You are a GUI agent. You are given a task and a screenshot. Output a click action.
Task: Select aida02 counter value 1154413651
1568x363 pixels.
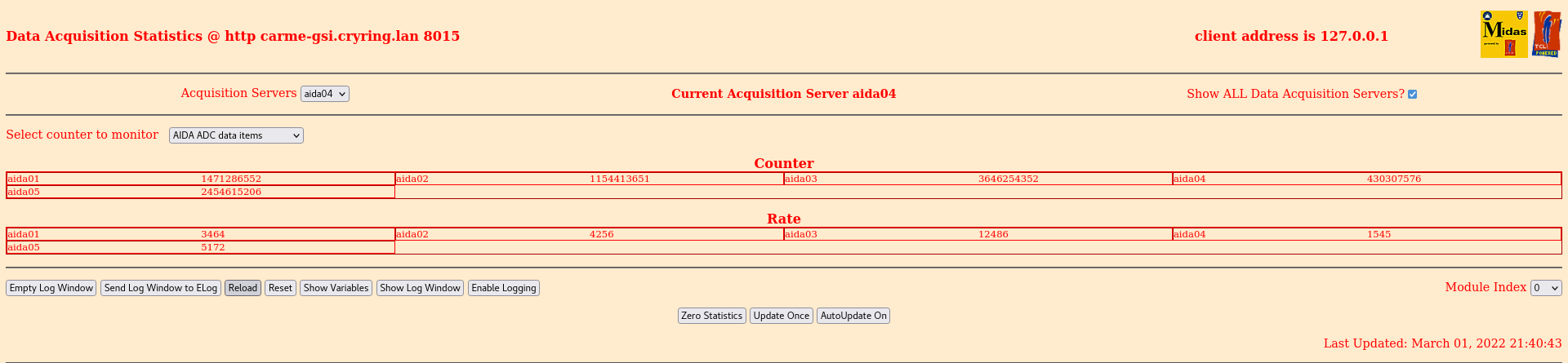click(x=620, y=179)
